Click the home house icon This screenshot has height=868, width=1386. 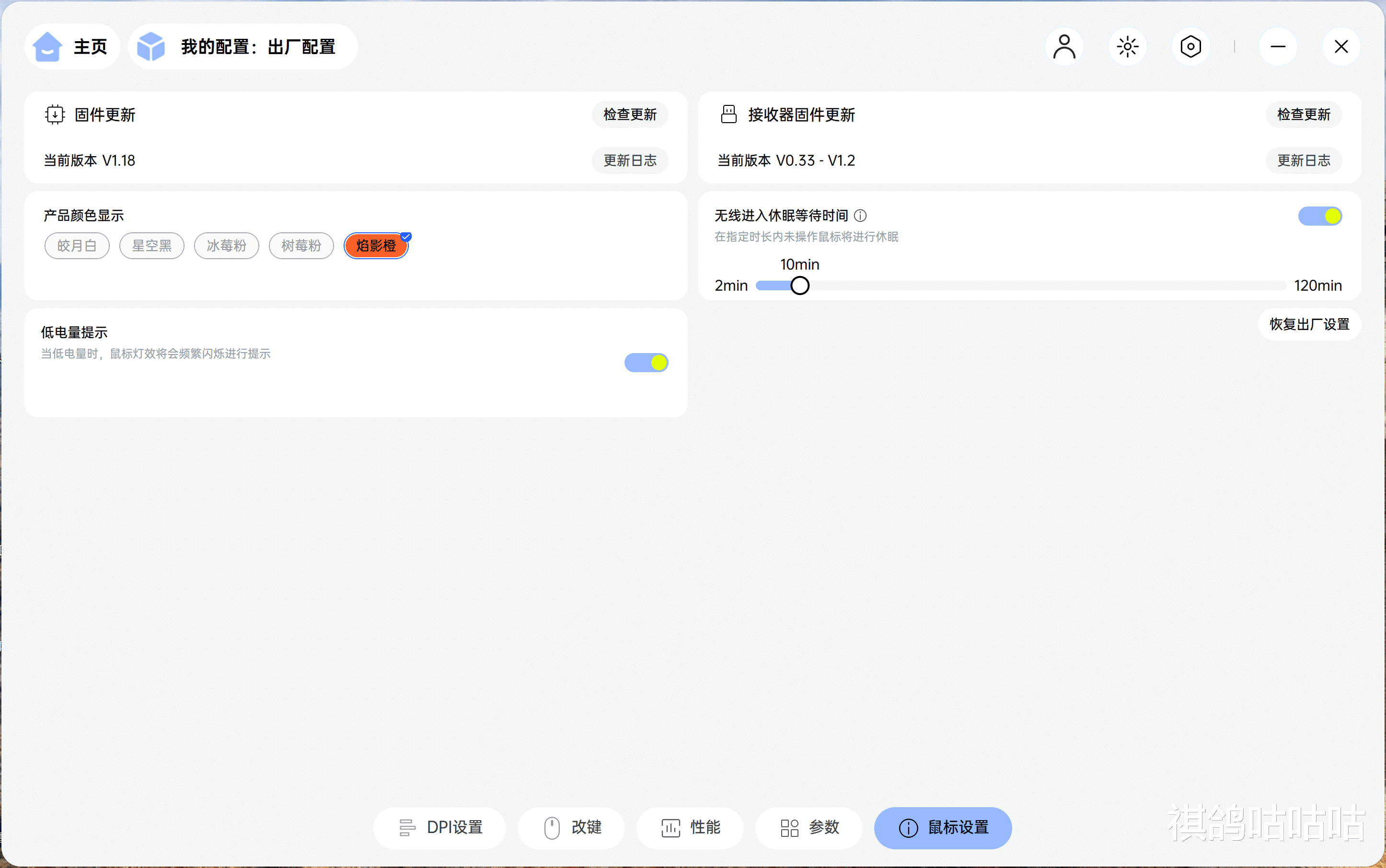point(47,46)
